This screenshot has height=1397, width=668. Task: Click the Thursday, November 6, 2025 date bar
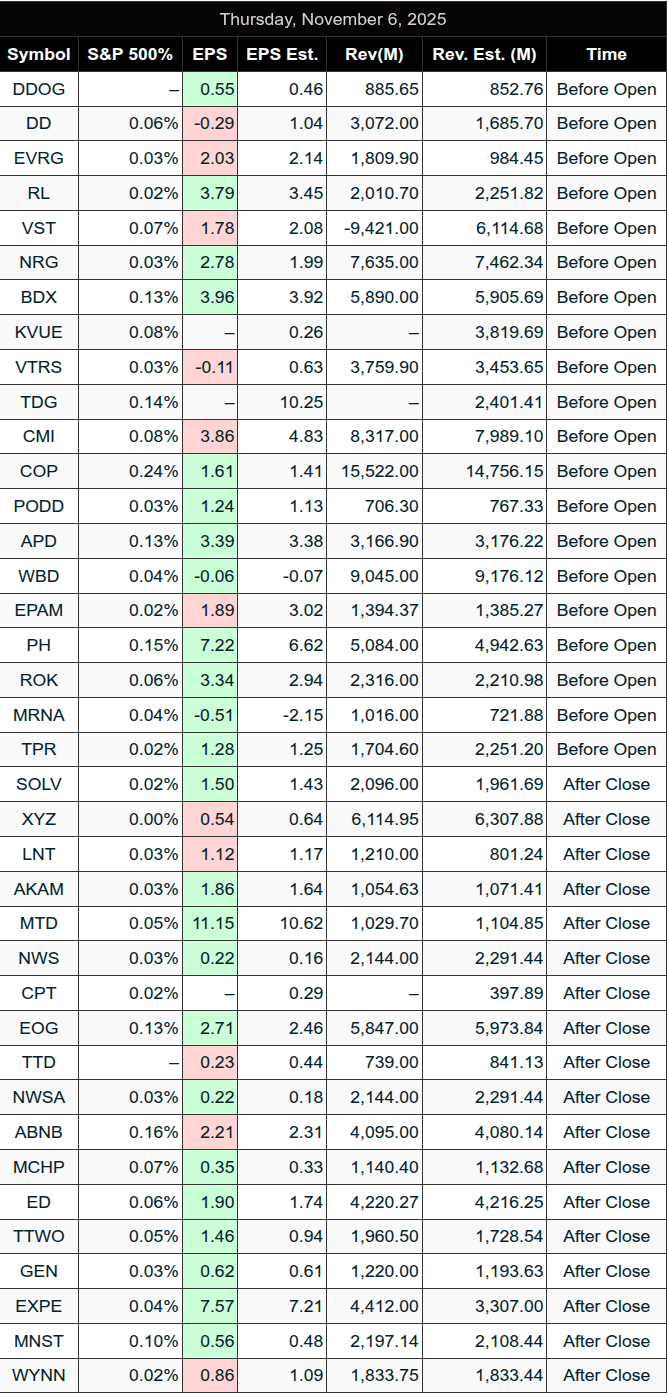coord(333,19)
